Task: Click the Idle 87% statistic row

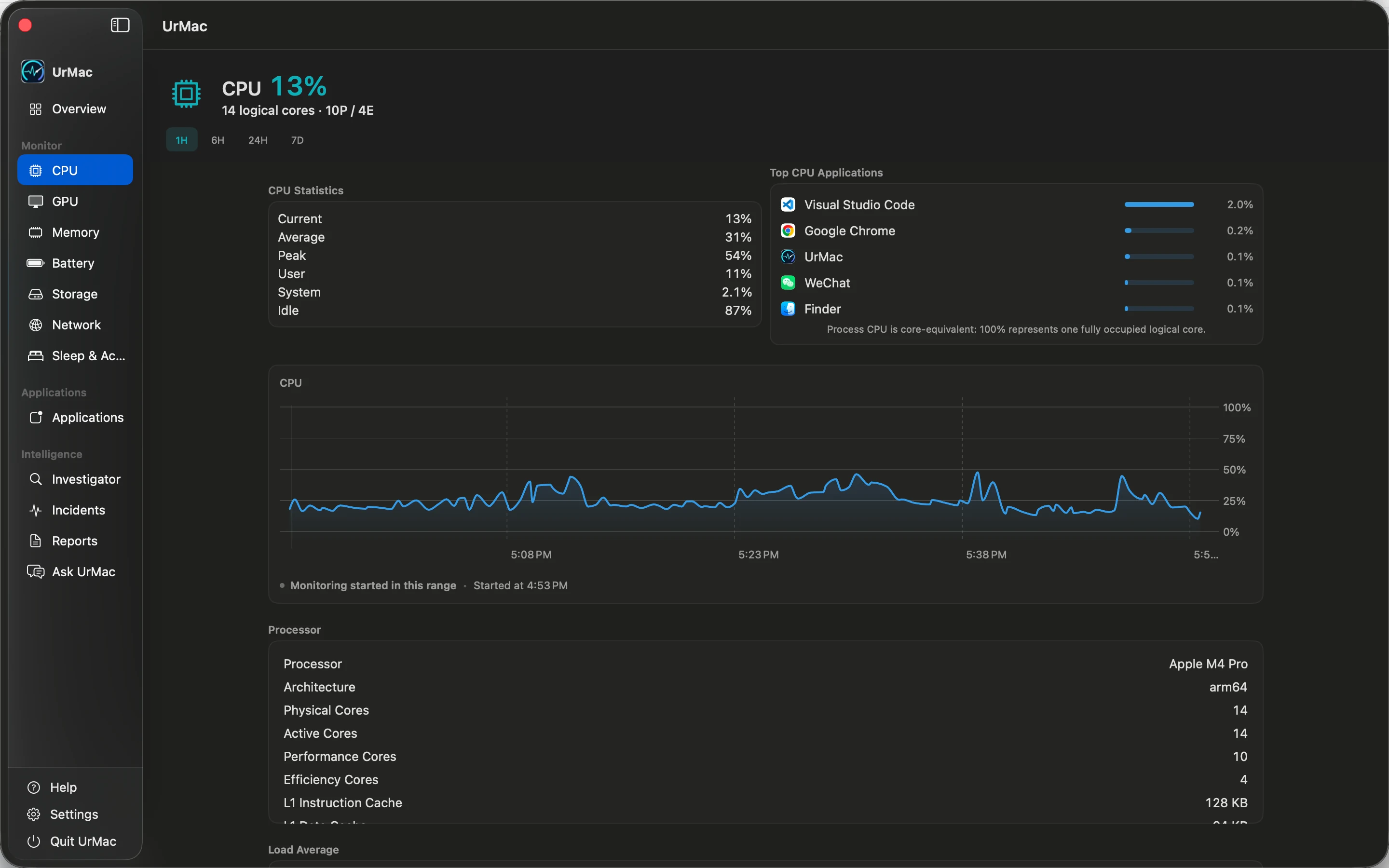Action: click(514, 311)
